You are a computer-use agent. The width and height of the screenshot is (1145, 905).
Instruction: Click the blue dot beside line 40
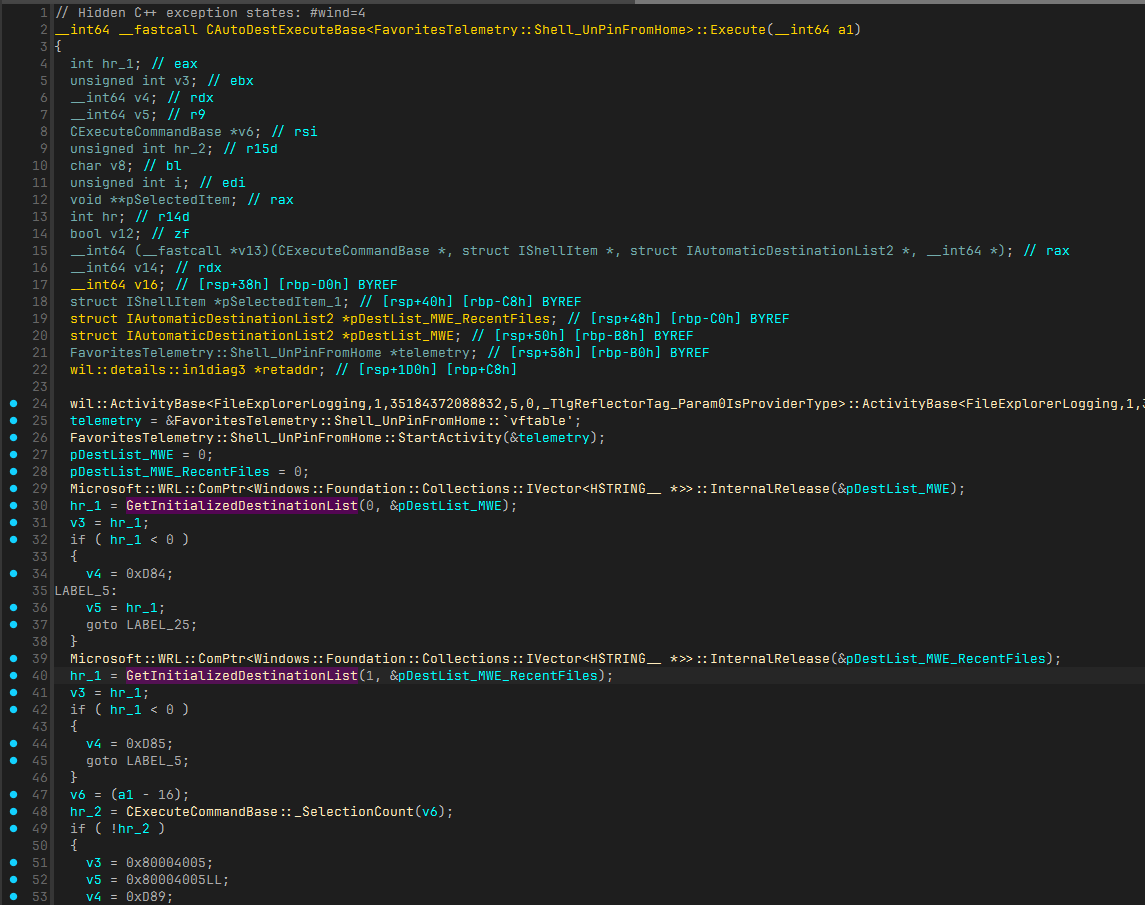click(x=13, y=676)
